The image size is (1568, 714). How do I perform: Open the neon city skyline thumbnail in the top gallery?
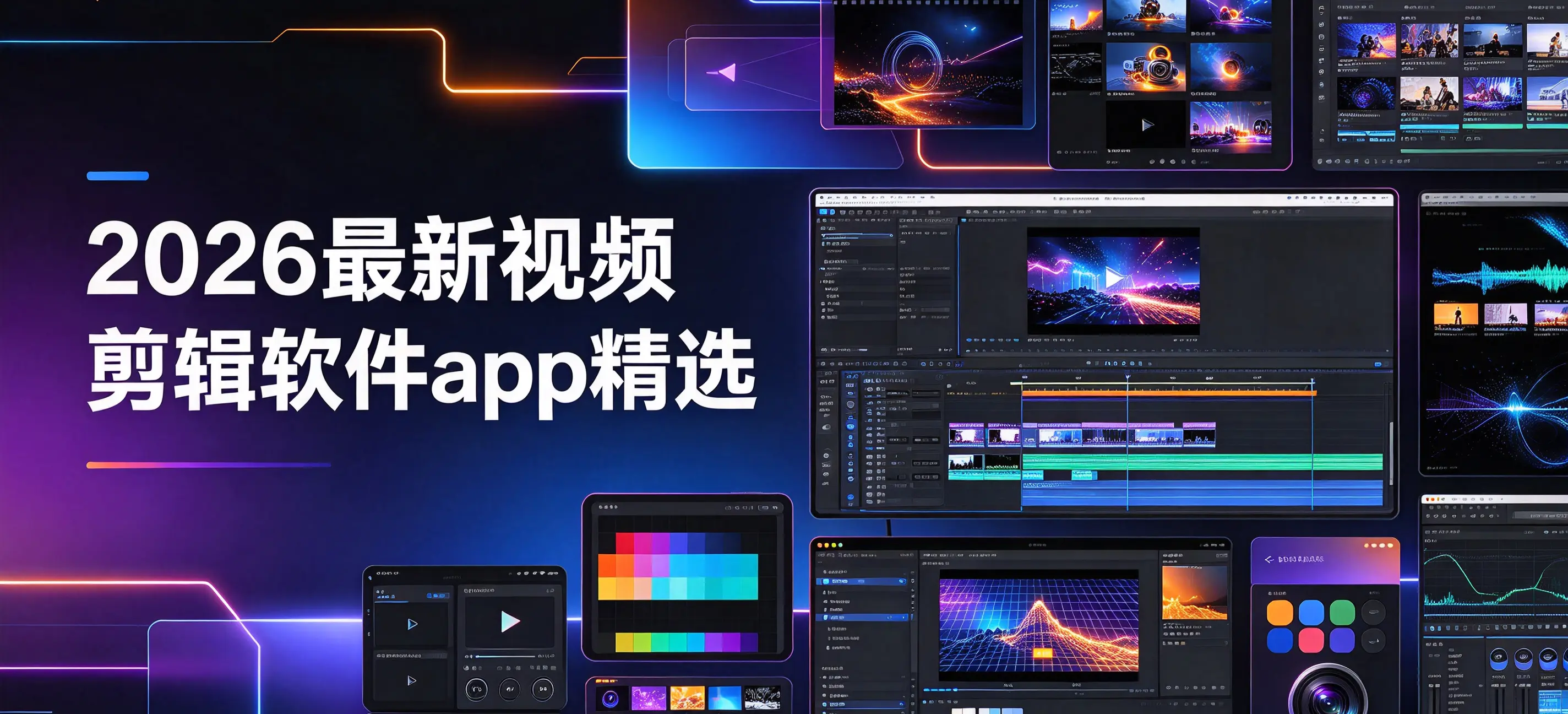point(1230,126)
